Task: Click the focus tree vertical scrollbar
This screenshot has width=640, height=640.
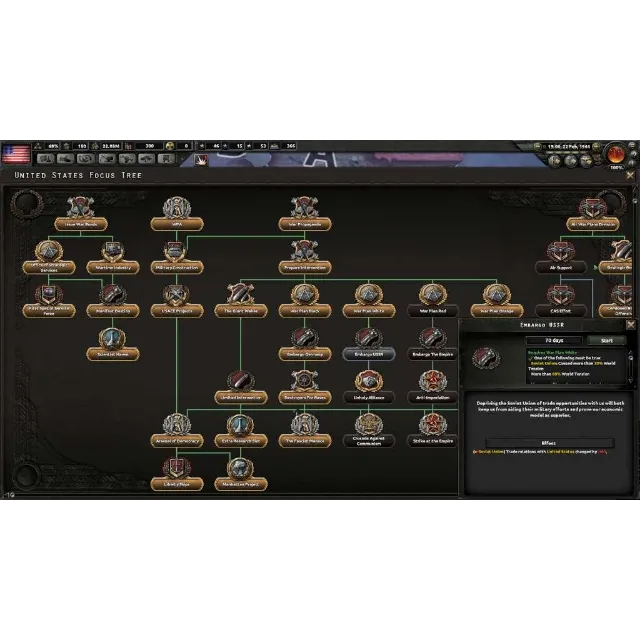Action: 636,339
